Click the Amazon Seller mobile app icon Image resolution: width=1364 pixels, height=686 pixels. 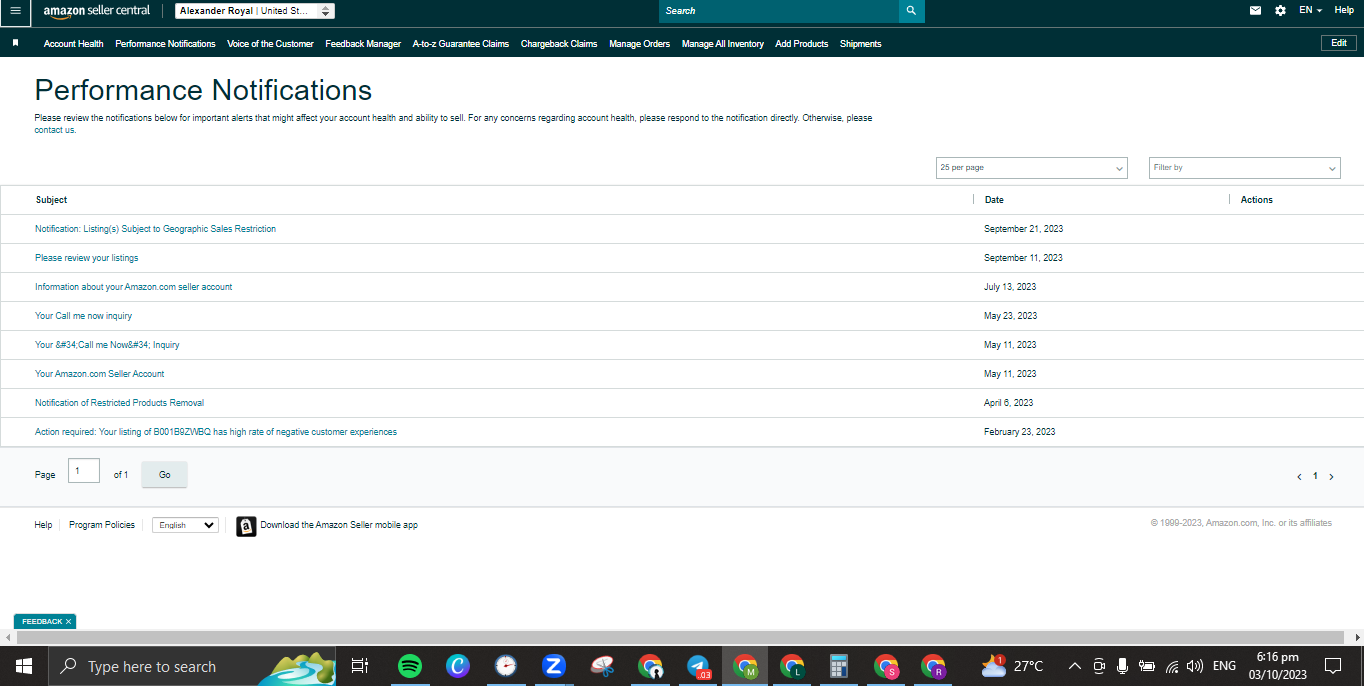246,526
